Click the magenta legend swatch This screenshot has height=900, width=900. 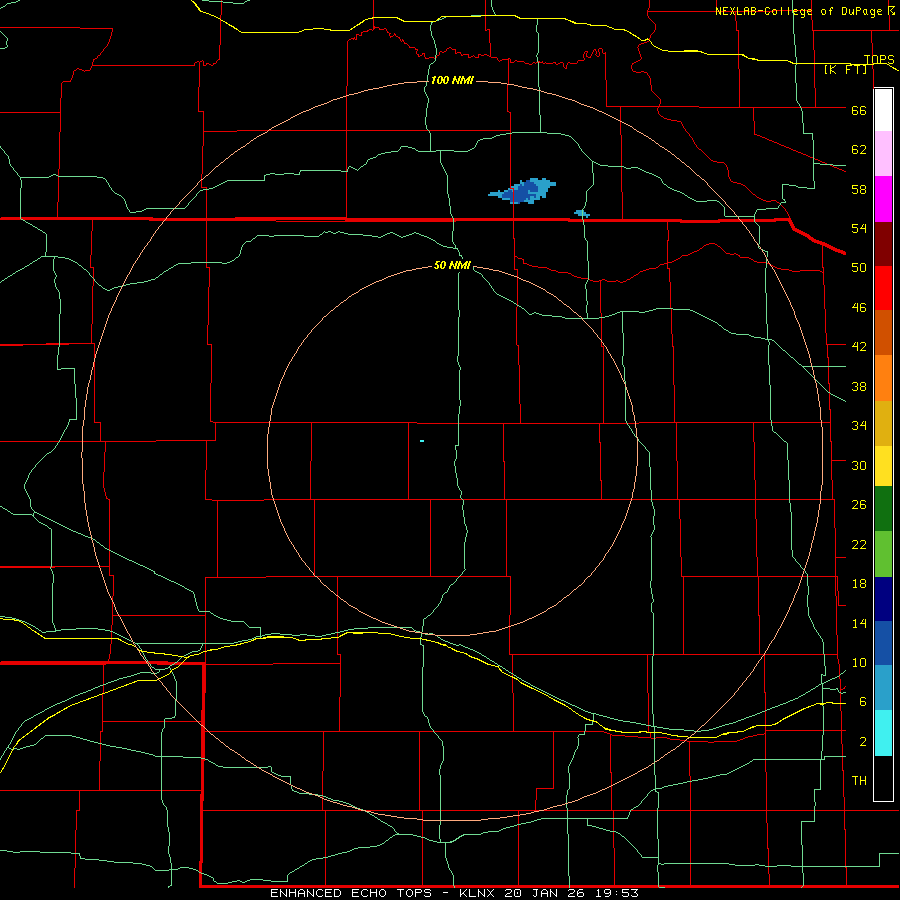click(883, 199)
